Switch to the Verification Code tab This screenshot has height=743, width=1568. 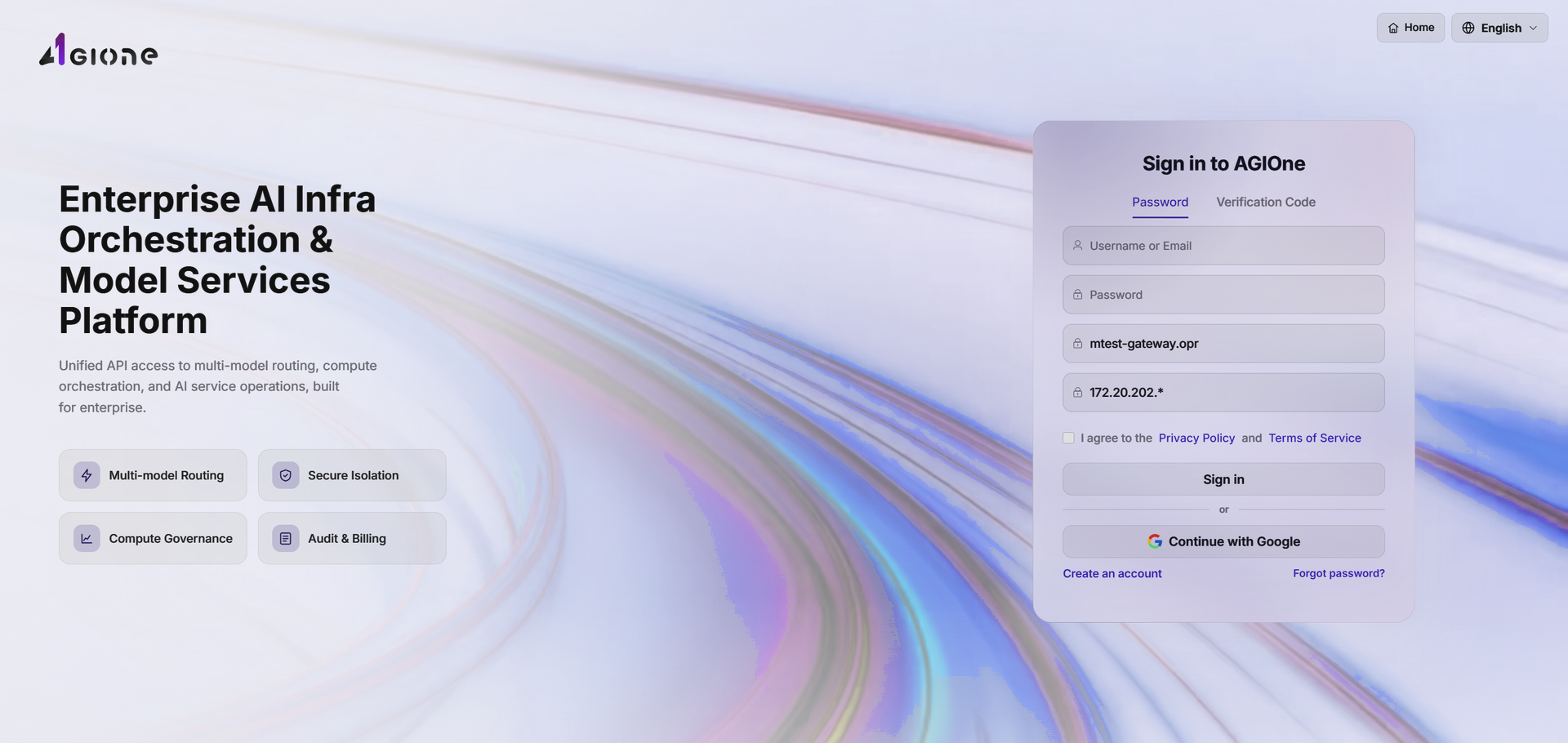pos(1266,202)
